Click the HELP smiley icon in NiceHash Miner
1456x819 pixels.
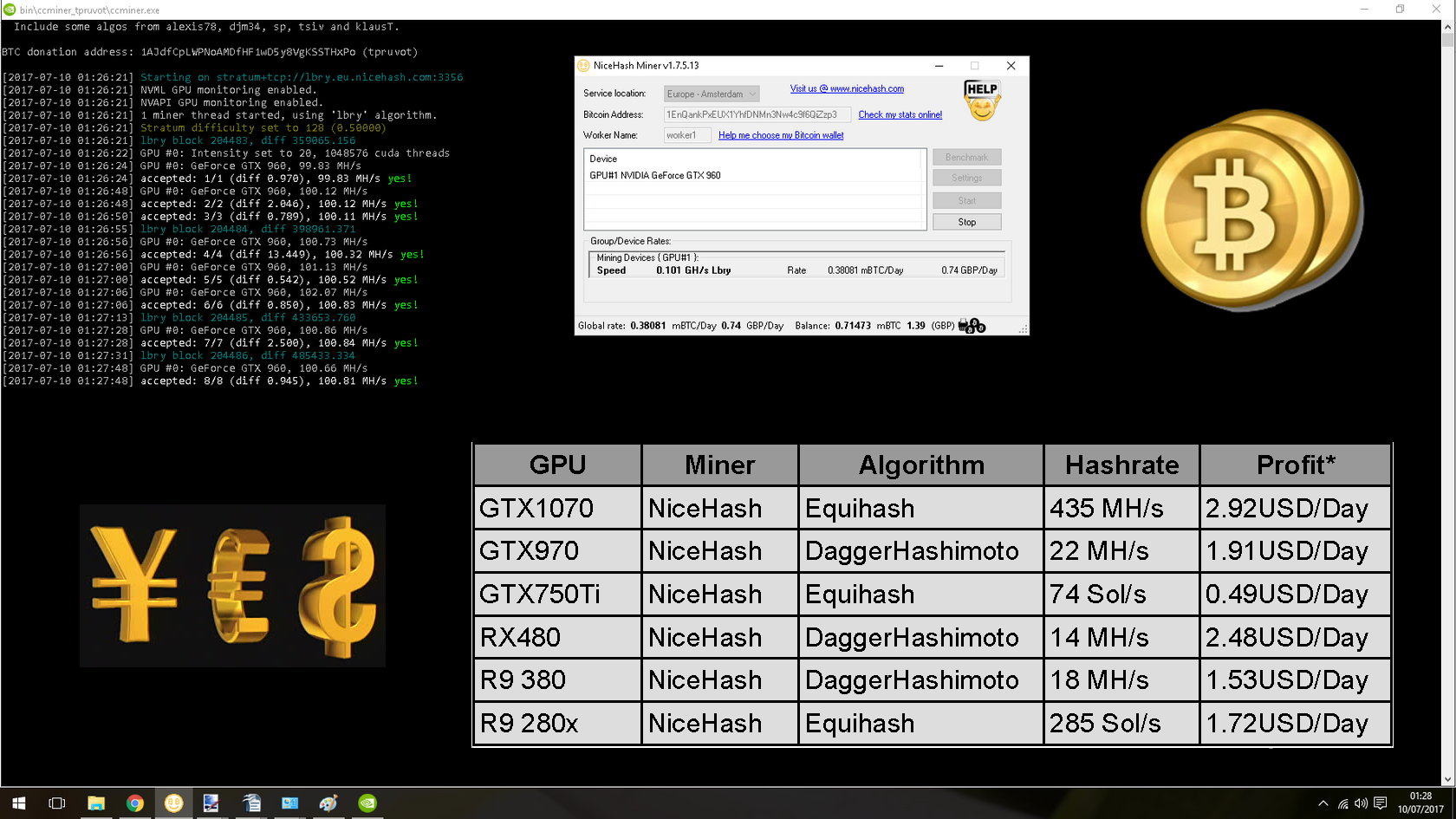tap(982, 100)
